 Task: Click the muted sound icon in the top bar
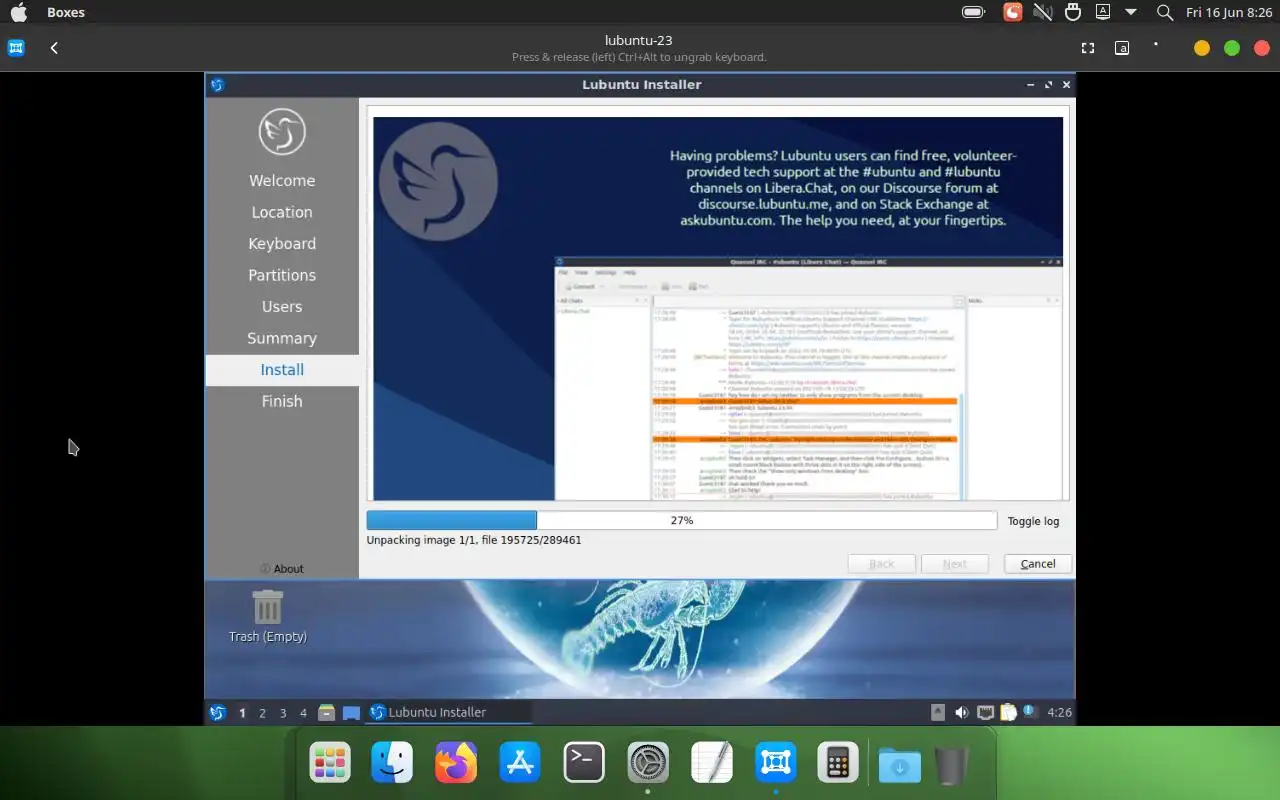coord(1042,12)
